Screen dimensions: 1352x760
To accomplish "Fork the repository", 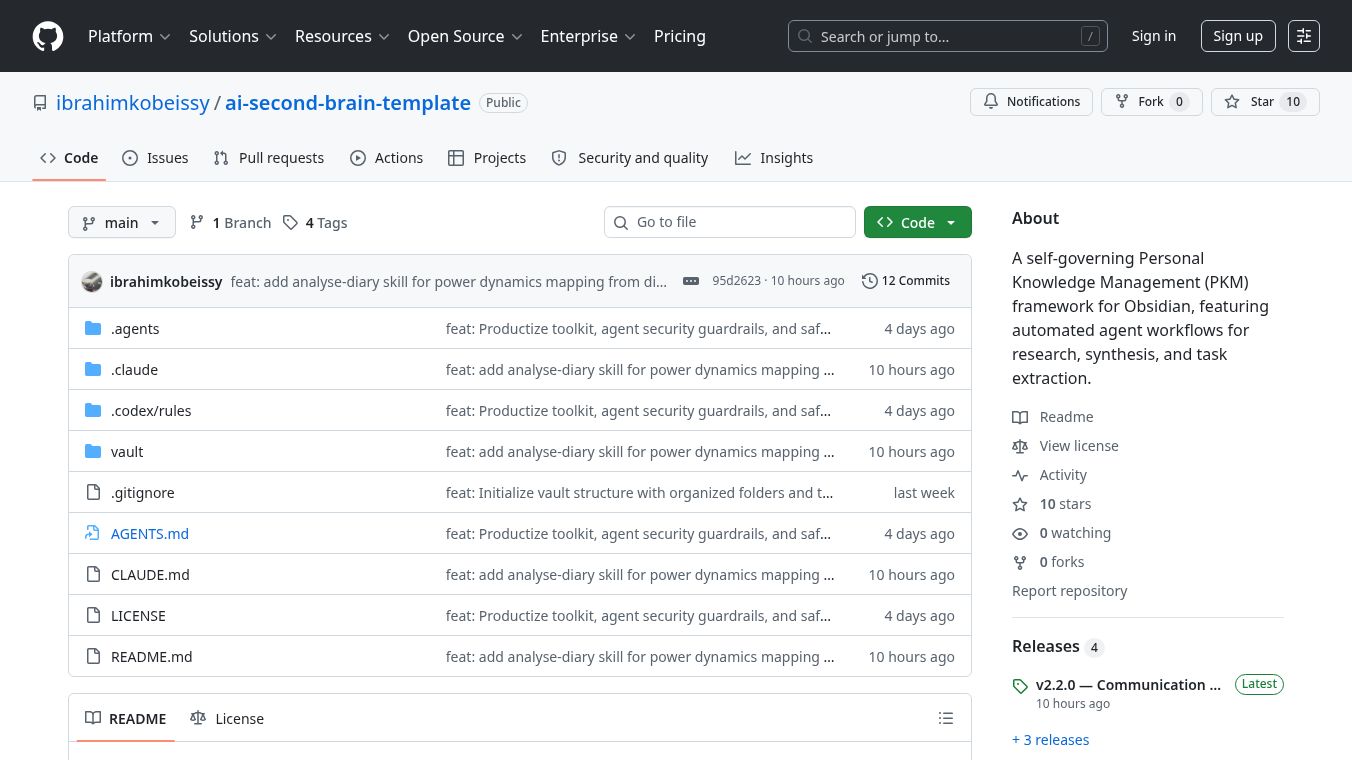I will [x=1151, y=102].
